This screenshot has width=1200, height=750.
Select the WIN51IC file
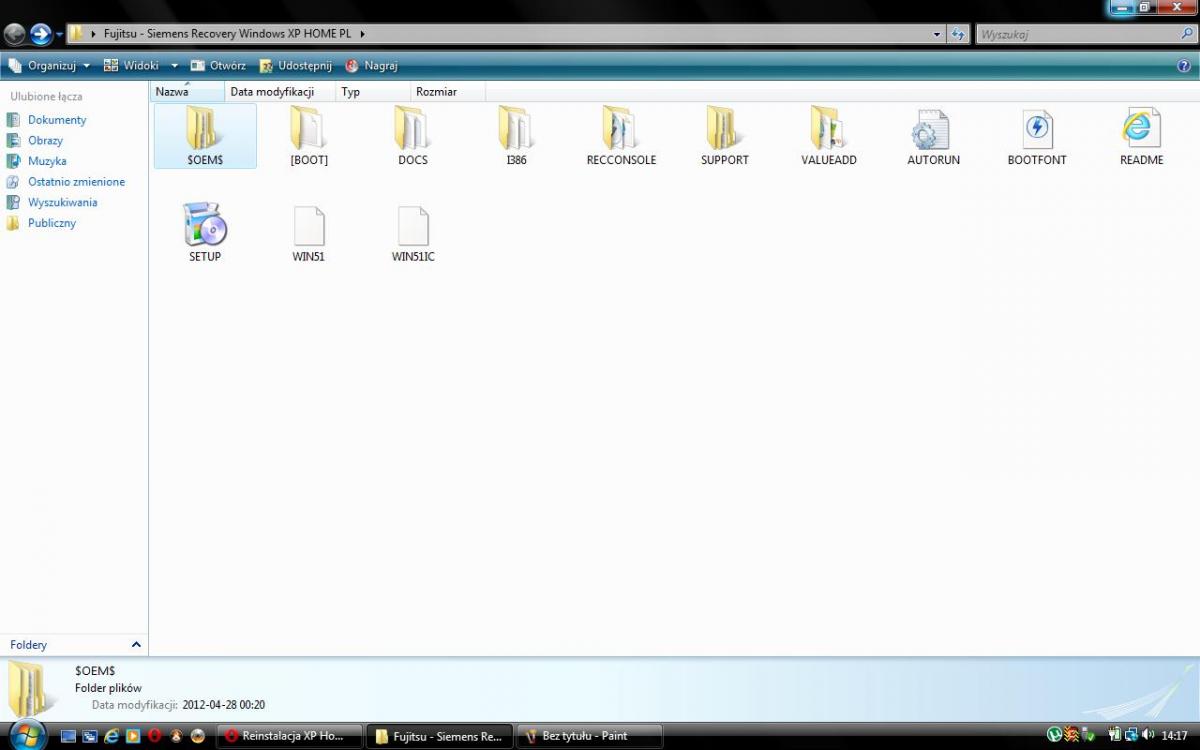(x=413, y=233)
